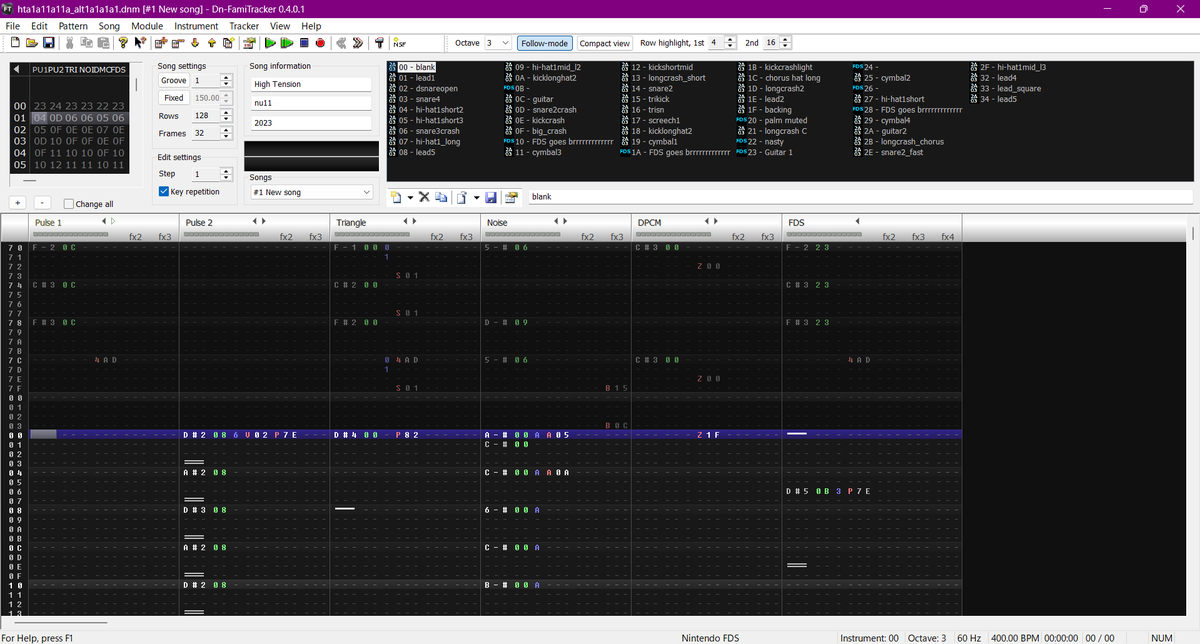Activate the context help pointer icon

pos(140,43)
